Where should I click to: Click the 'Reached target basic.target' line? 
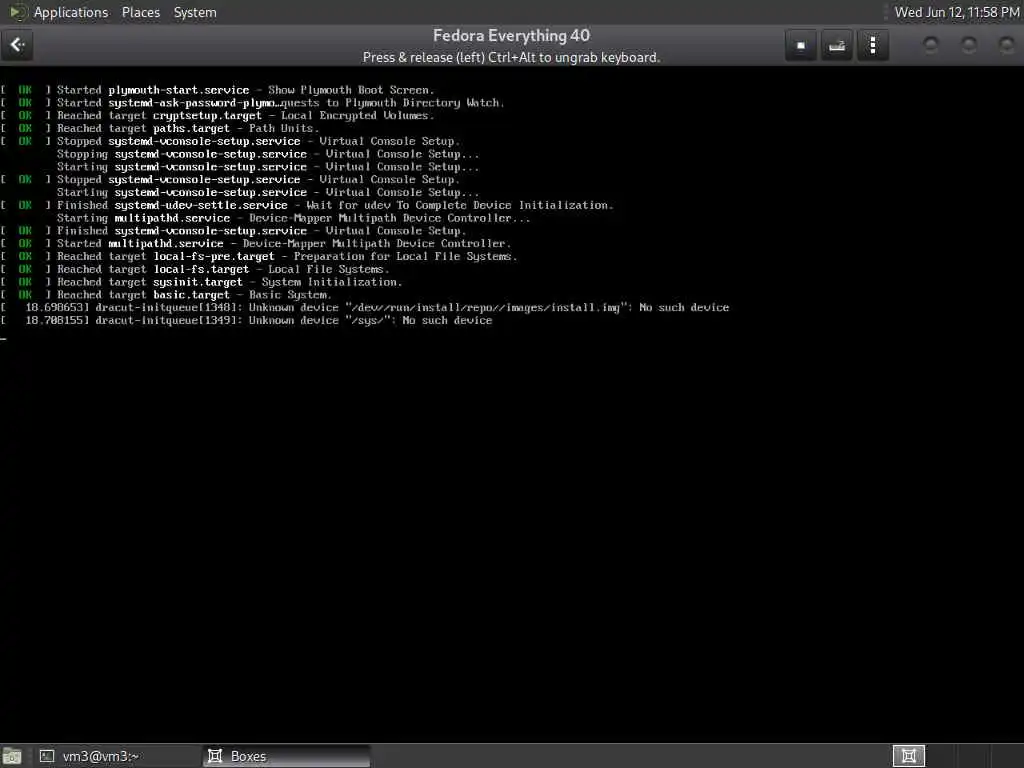point(166,295)
